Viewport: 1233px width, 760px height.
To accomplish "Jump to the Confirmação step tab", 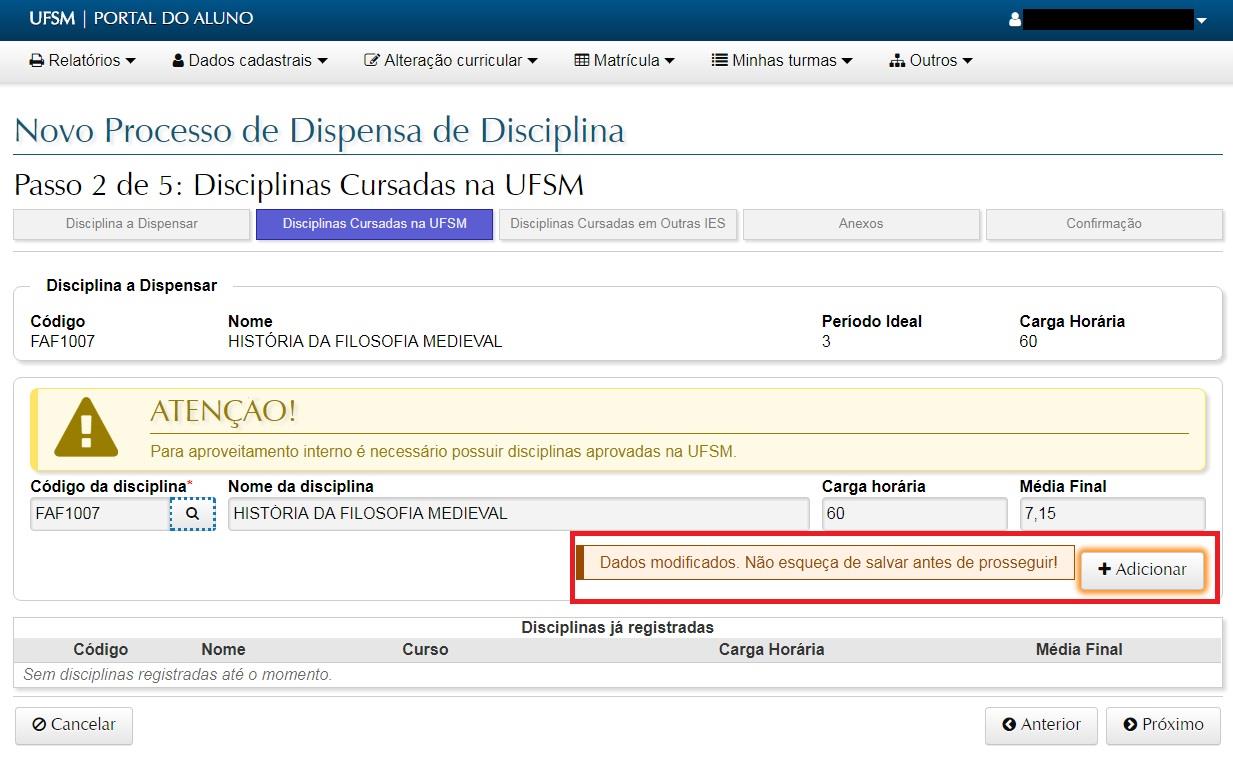I will pyautogui.click(x=1103, y=224).
